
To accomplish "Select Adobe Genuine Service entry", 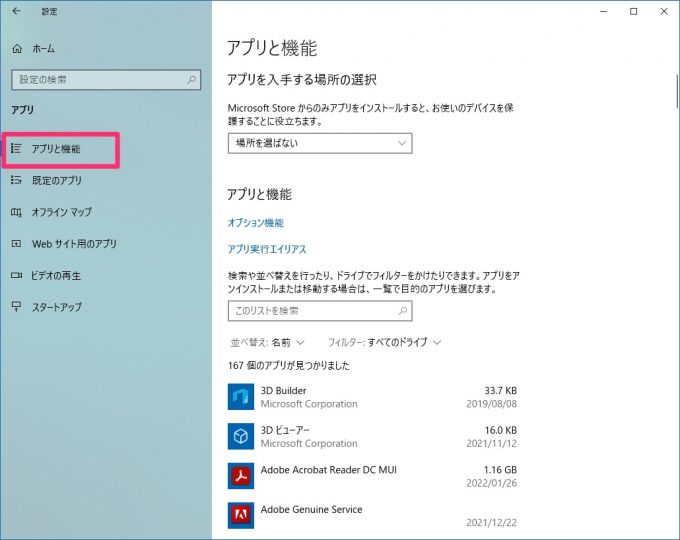I will click(372, 515).
